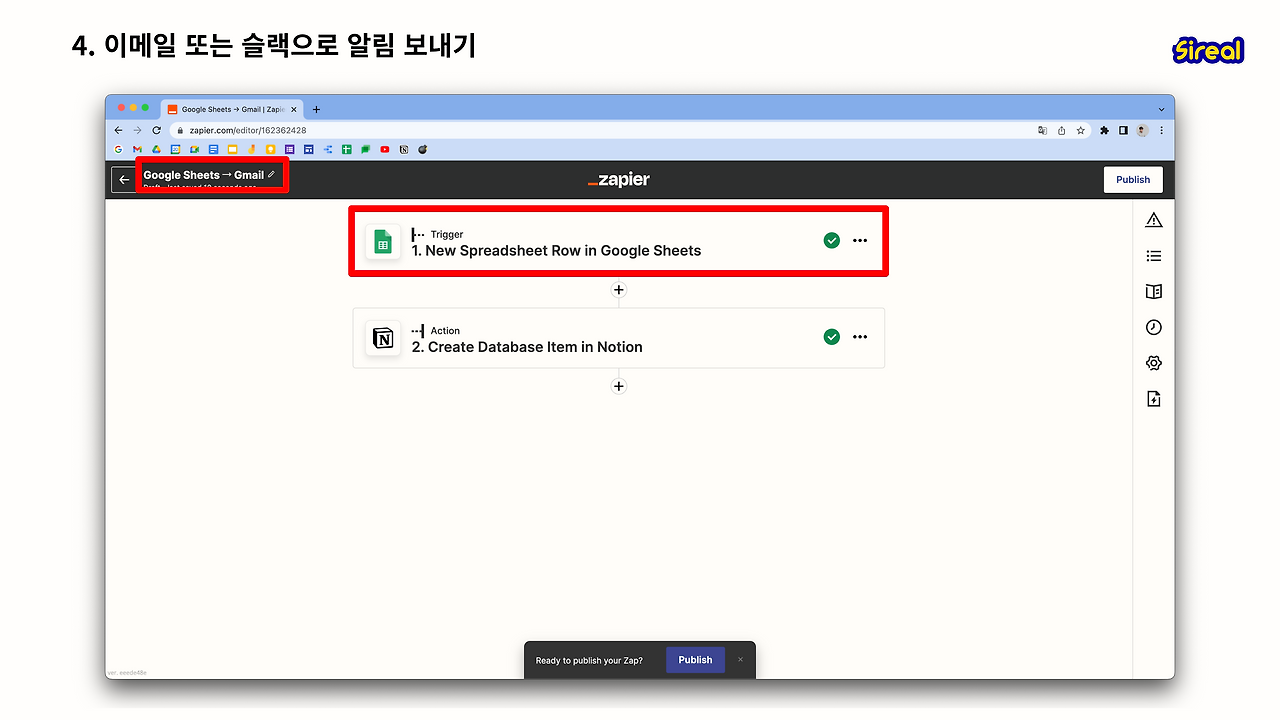Open the Create Database Item action step
Screen dimensions: 1280x720
pos(619,338)
